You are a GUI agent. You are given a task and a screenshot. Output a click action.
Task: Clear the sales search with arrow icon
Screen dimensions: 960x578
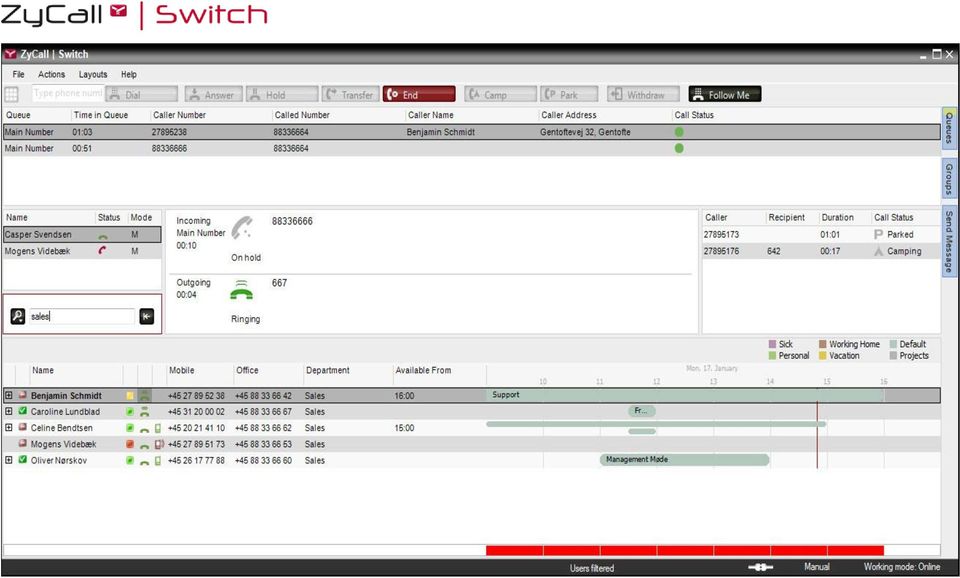click(146, 316)
